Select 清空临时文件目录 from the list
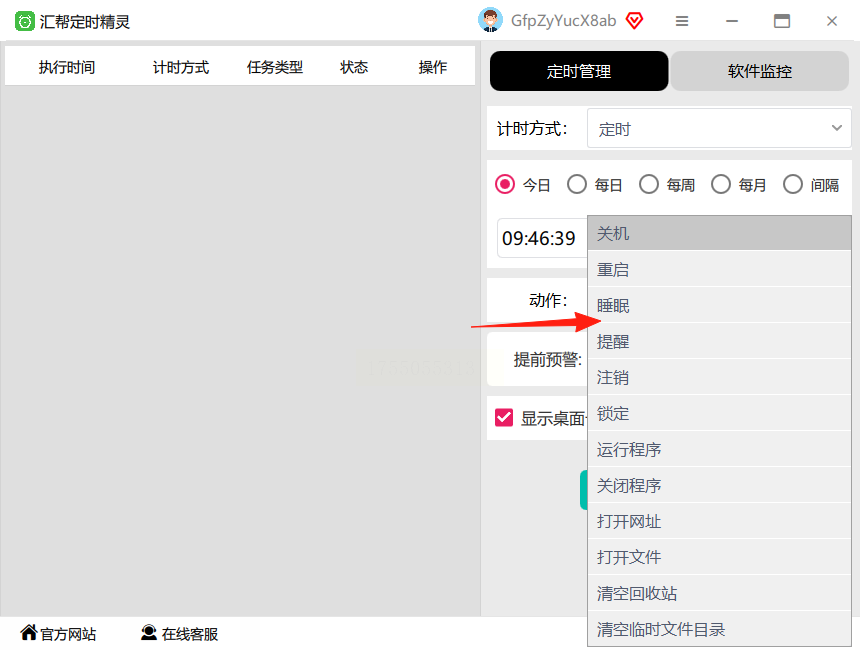Screen dimensions: 860x650 click(719, 629)
